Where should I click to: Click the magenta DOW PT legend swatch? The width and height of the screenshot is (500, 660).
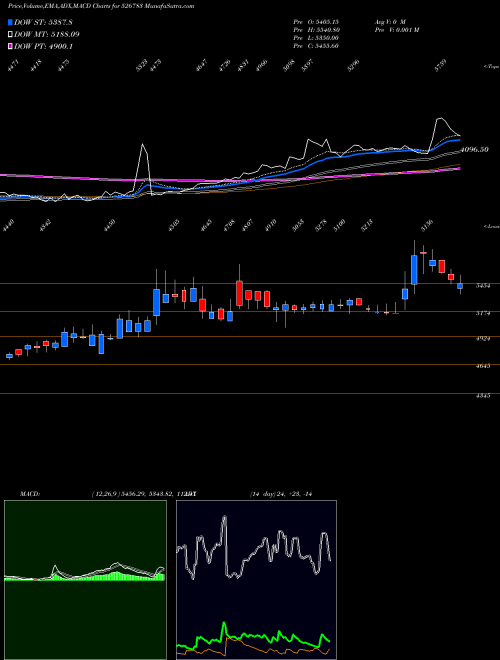coord(11,46)
